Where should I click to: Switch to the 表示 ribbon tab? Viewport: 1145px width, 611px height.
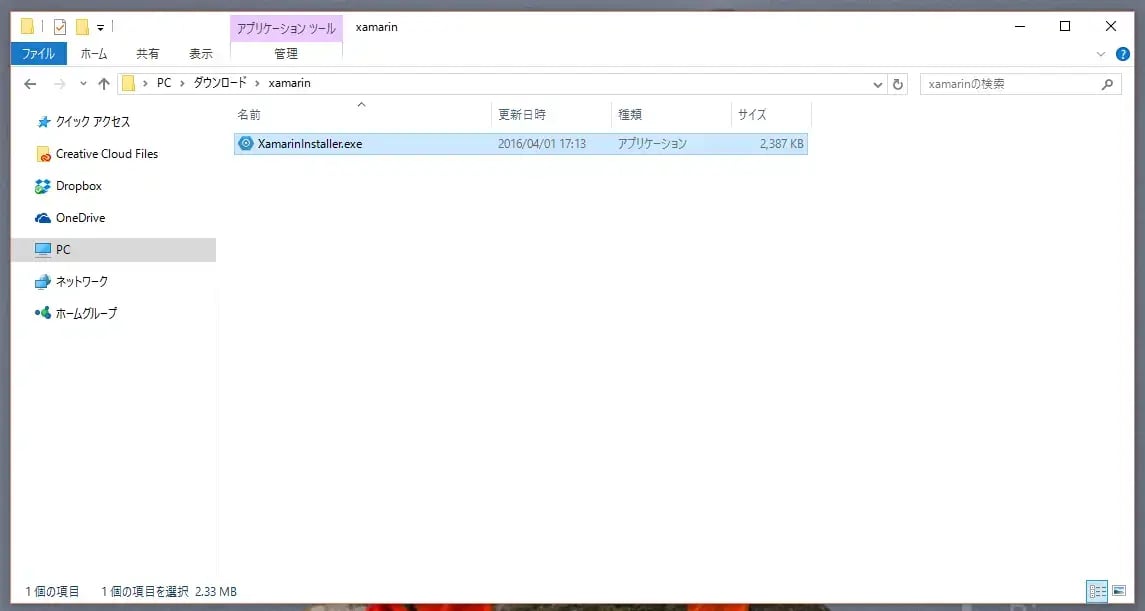[x=201, y=53]
